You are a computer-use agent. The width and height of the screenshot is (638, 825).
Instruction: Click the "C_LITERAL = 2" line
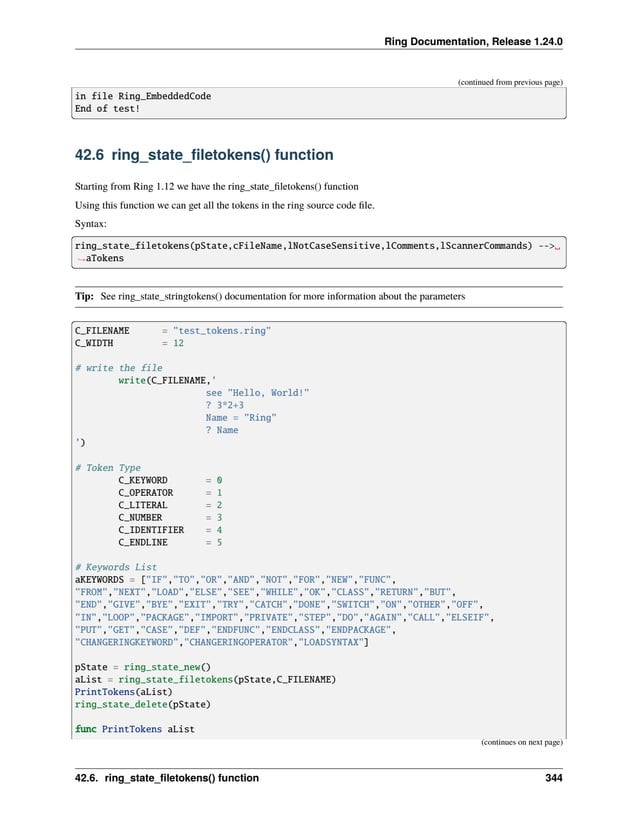pyautogui.click(x=170, y=505)
